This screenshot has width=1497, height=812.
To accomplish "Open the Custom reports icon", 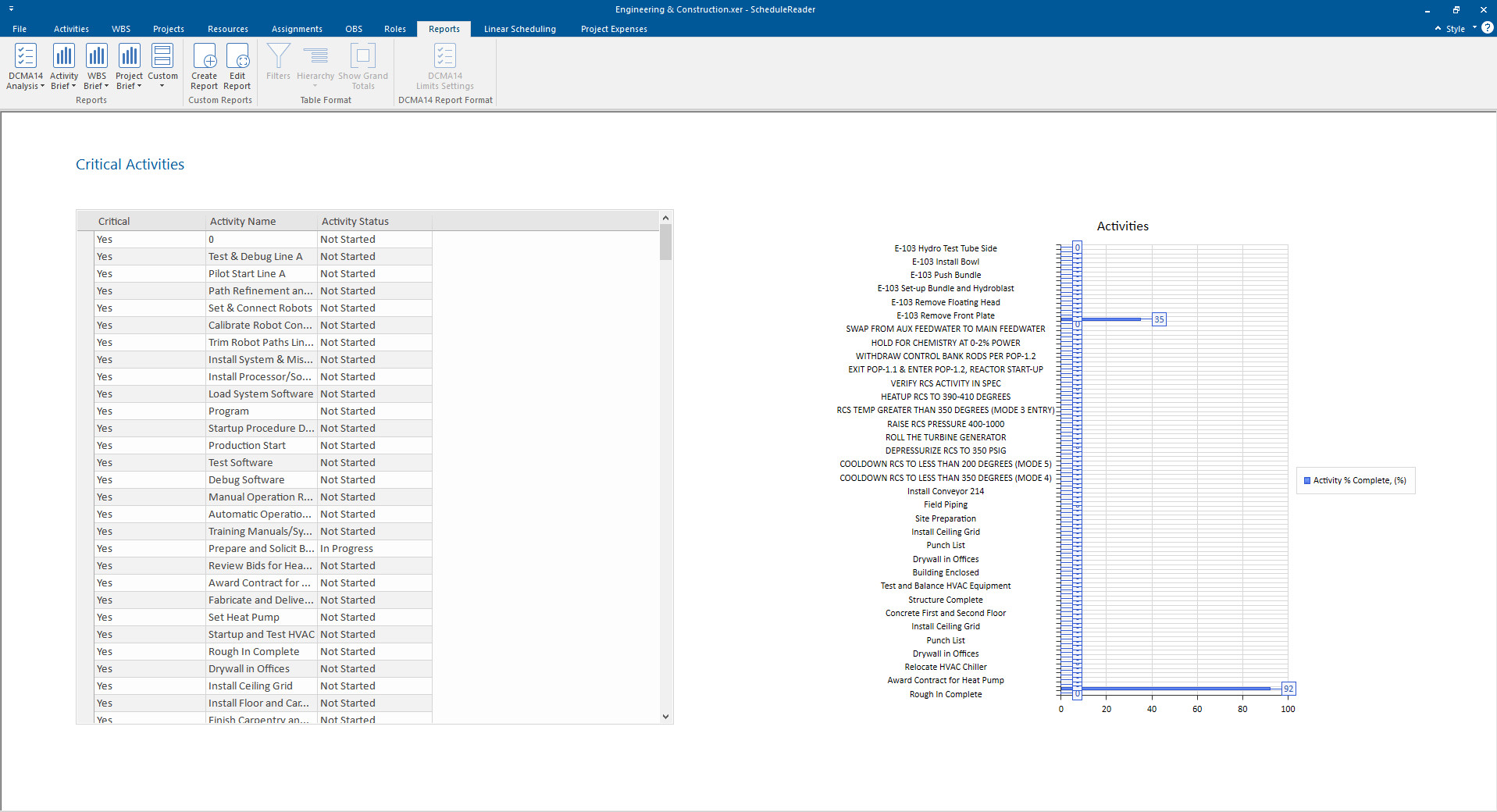I will [162, 56].
